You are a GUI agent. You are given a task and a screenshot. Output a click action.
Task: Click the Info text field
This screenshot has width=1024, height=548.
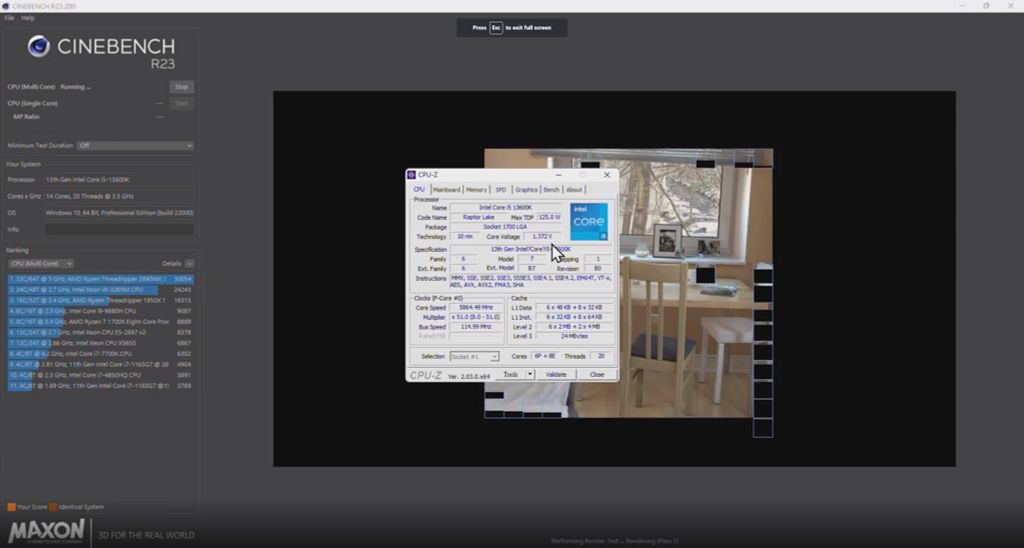coord(118,229)
